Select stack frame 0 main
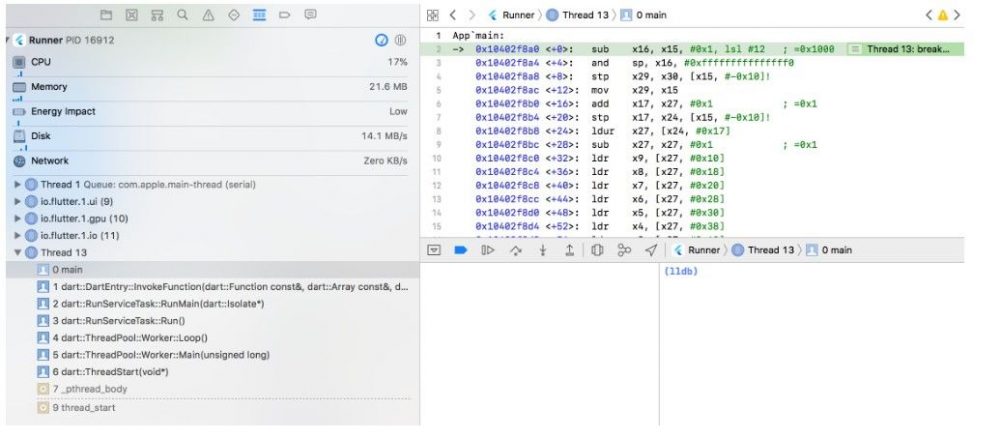This screenshot has height=438, width=1000. click(212, 270)
